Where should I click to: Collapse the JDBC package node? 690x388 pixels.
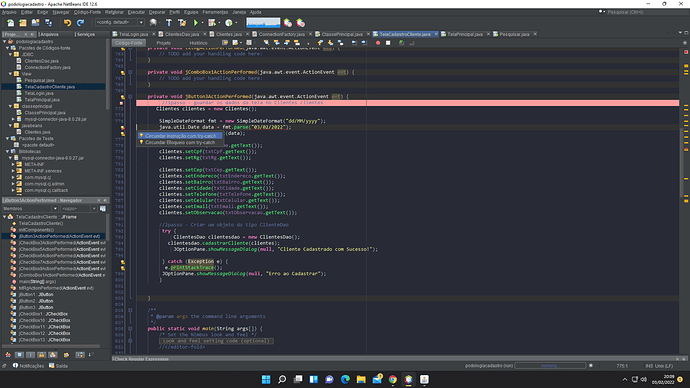[x=11, y=55]
